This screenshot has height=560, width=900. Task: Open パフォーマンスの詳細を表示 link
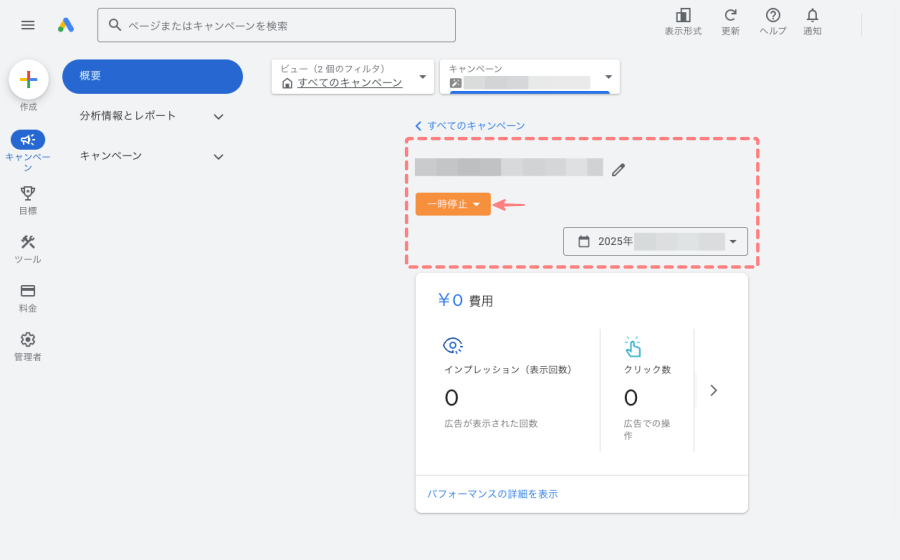492,494
